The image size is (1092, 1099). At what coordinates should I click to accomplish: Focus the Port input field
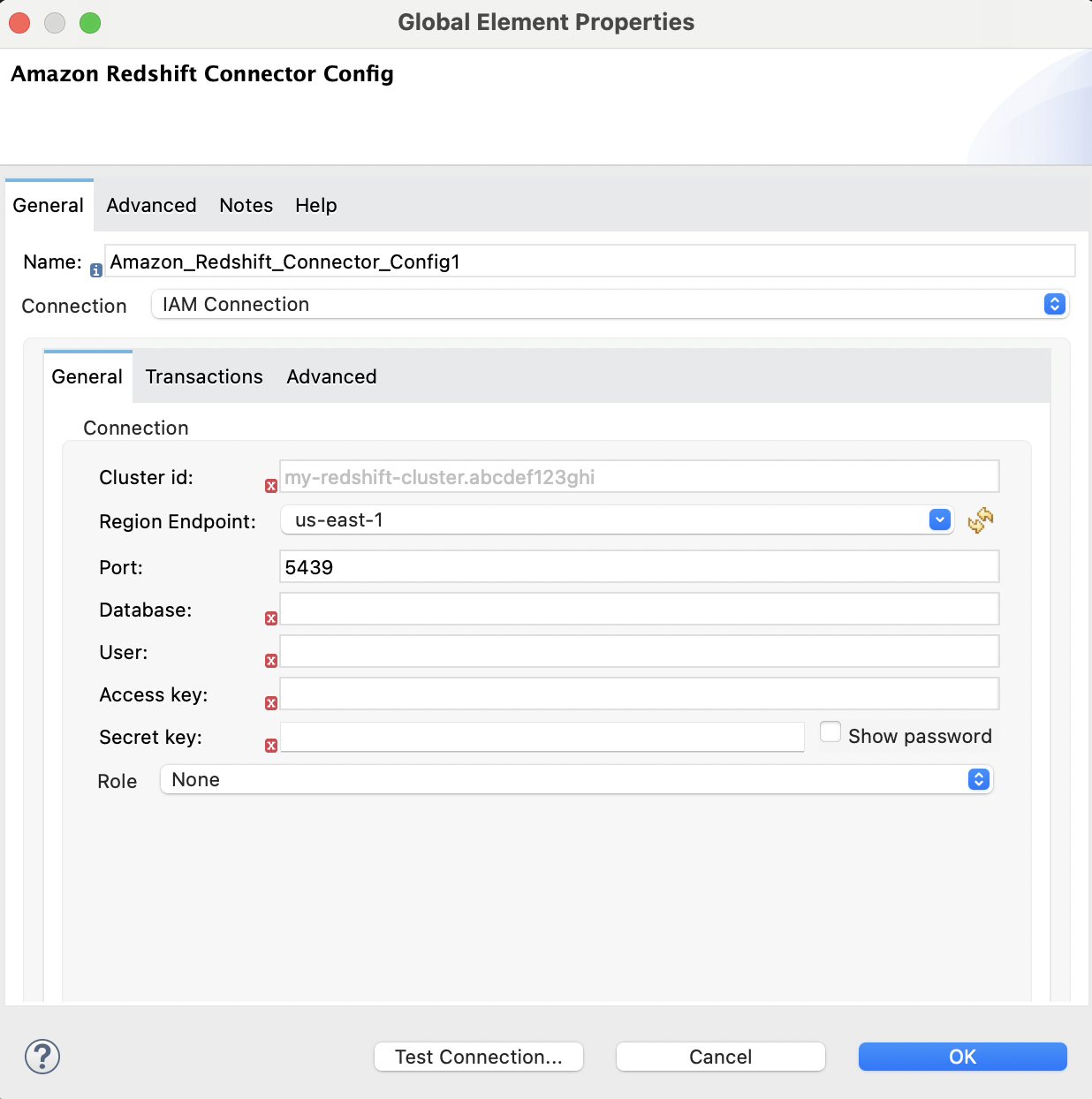click(x=639, y=567)
